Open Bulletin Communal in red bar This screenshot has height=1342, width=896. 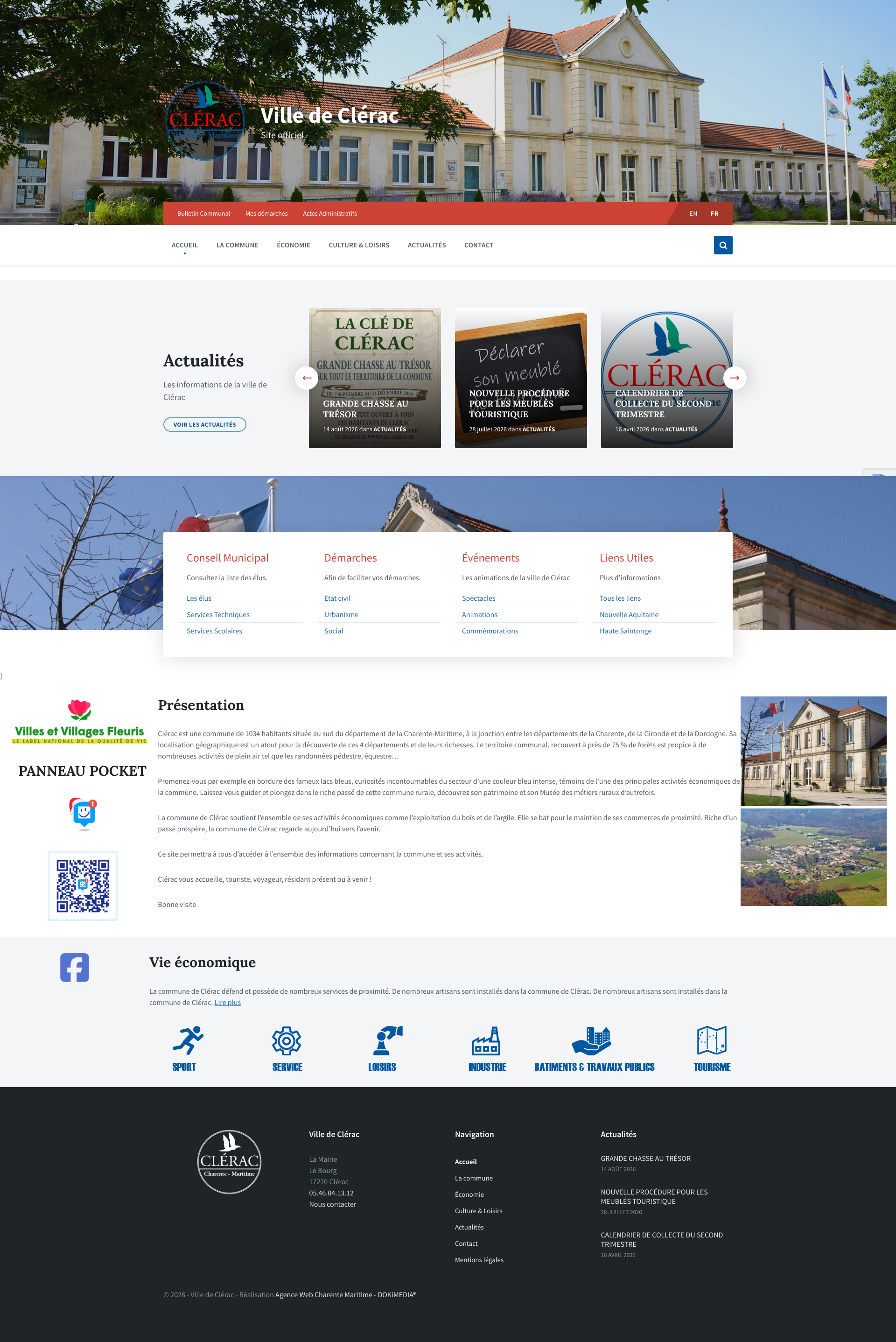pyautogui.click(x=203, y=214)
